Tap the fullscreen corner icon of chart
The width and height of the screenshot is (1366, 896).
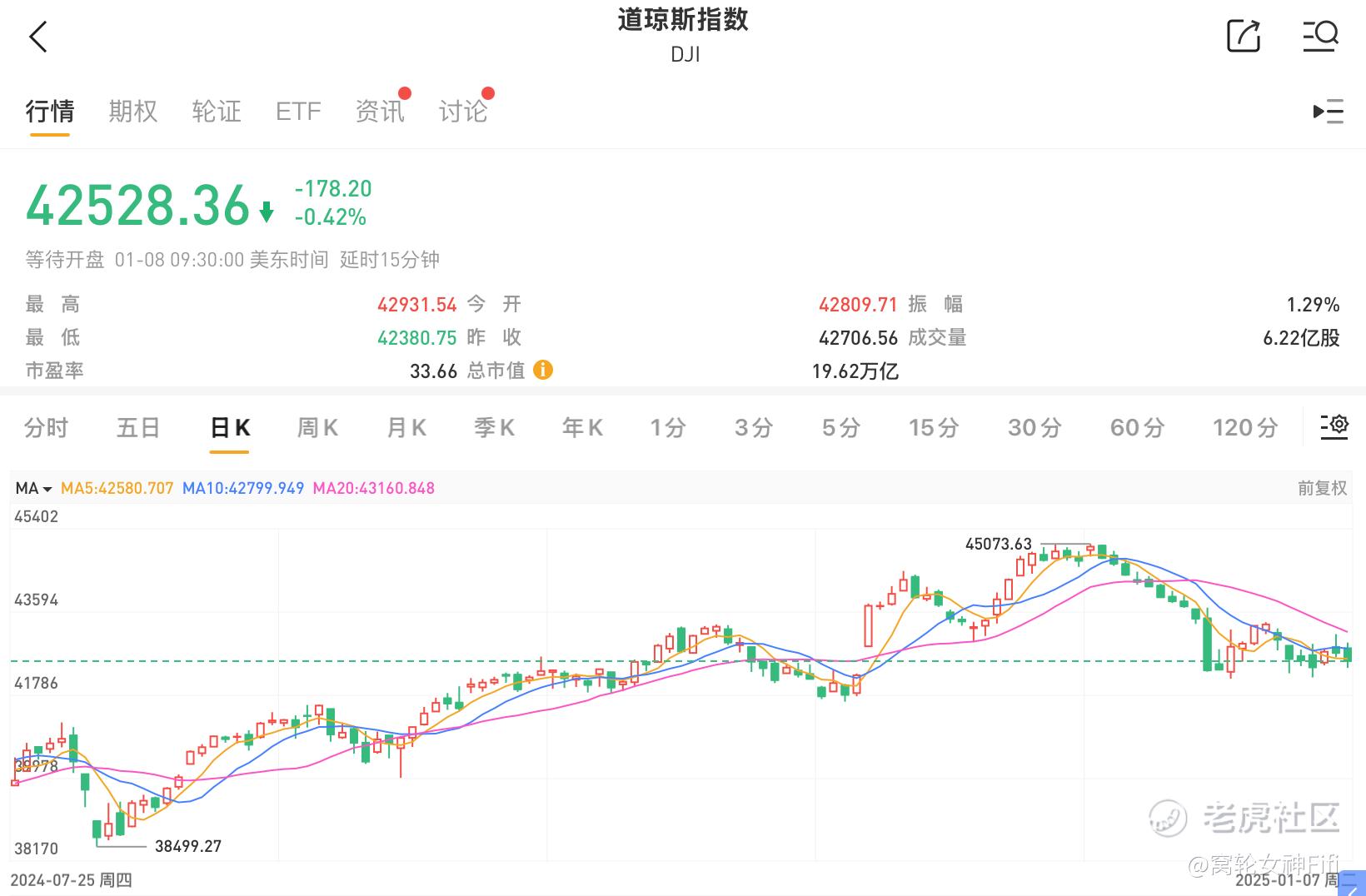[1351, 881]
